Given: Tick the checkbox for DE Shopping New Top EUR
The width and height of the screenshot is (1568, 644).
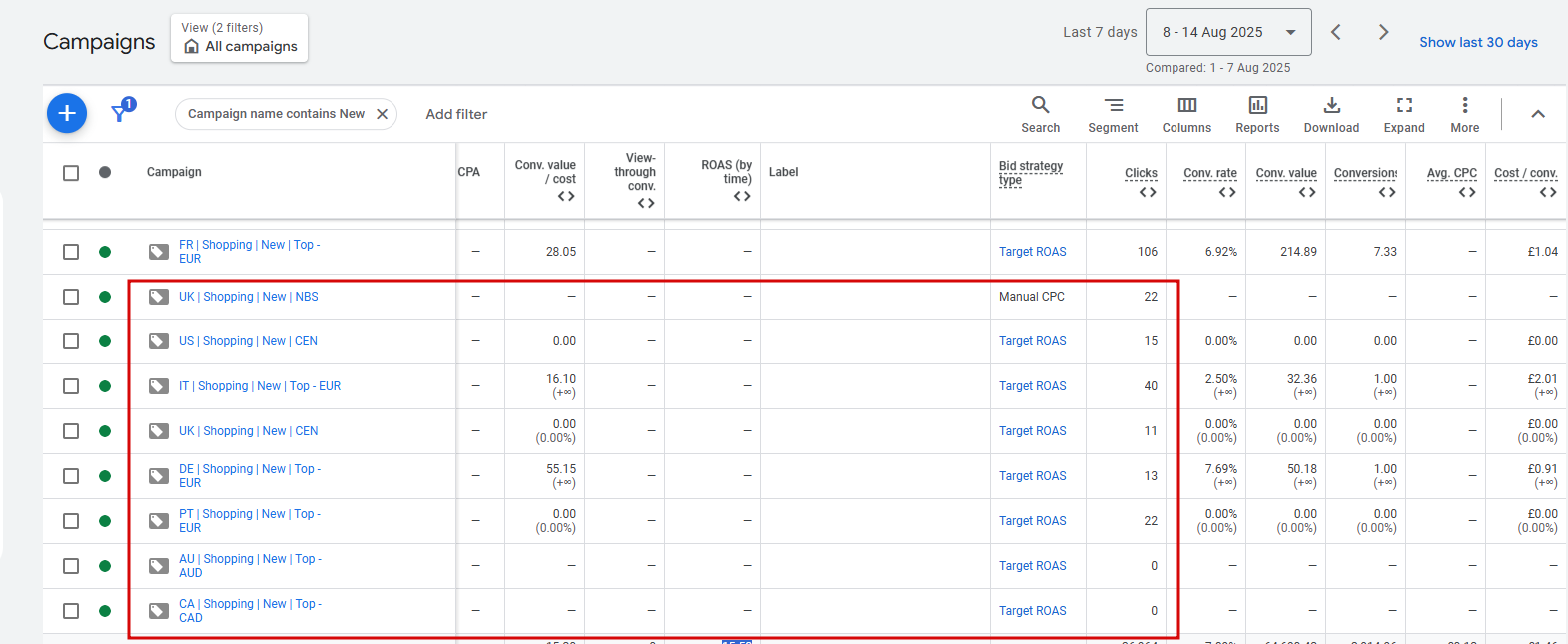Looking at the screenshot, I should (71, 476).
